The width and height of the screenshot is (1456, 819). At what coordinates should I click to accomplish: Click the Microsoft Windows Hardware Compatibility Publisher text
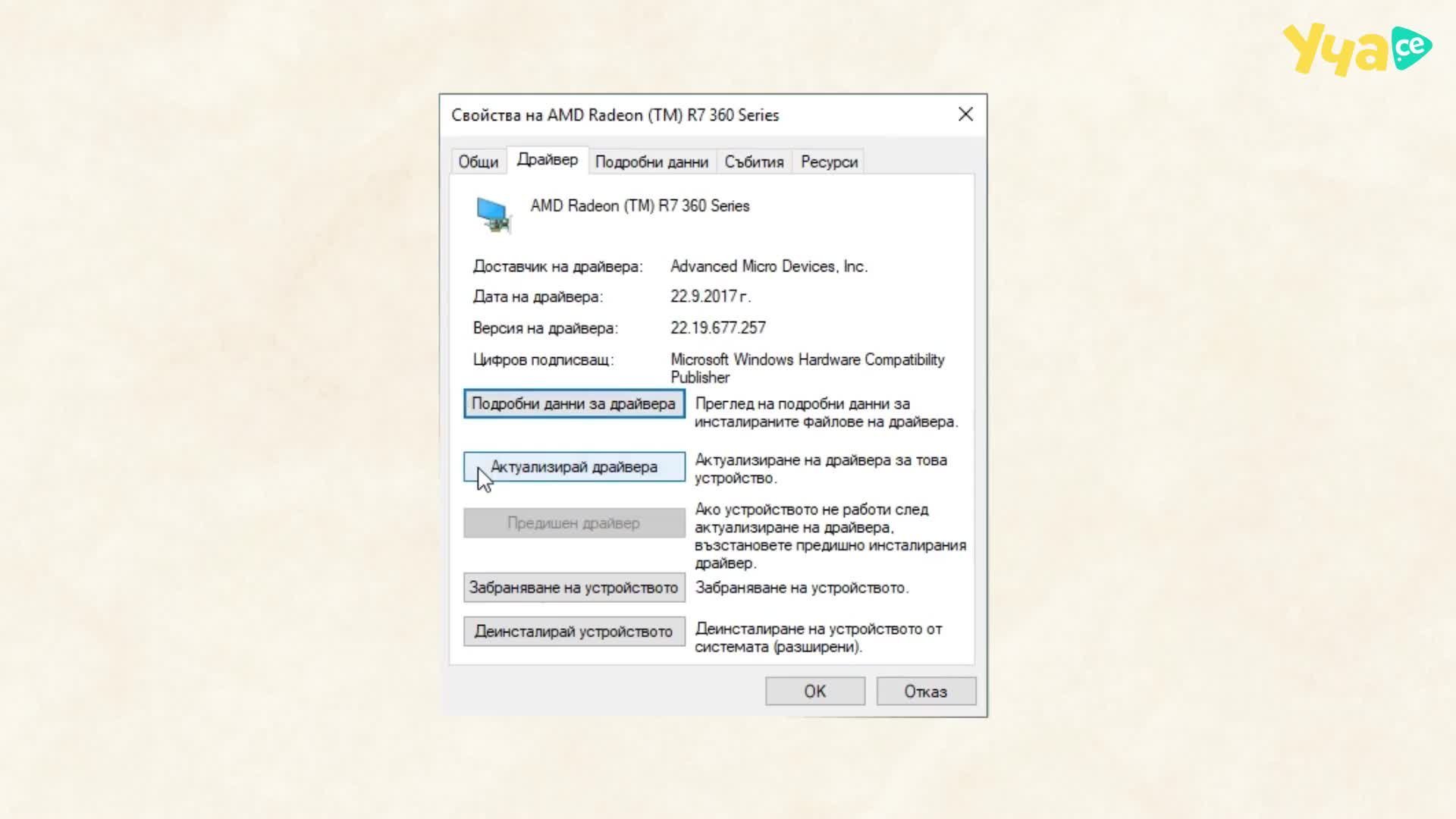[808, 369]
